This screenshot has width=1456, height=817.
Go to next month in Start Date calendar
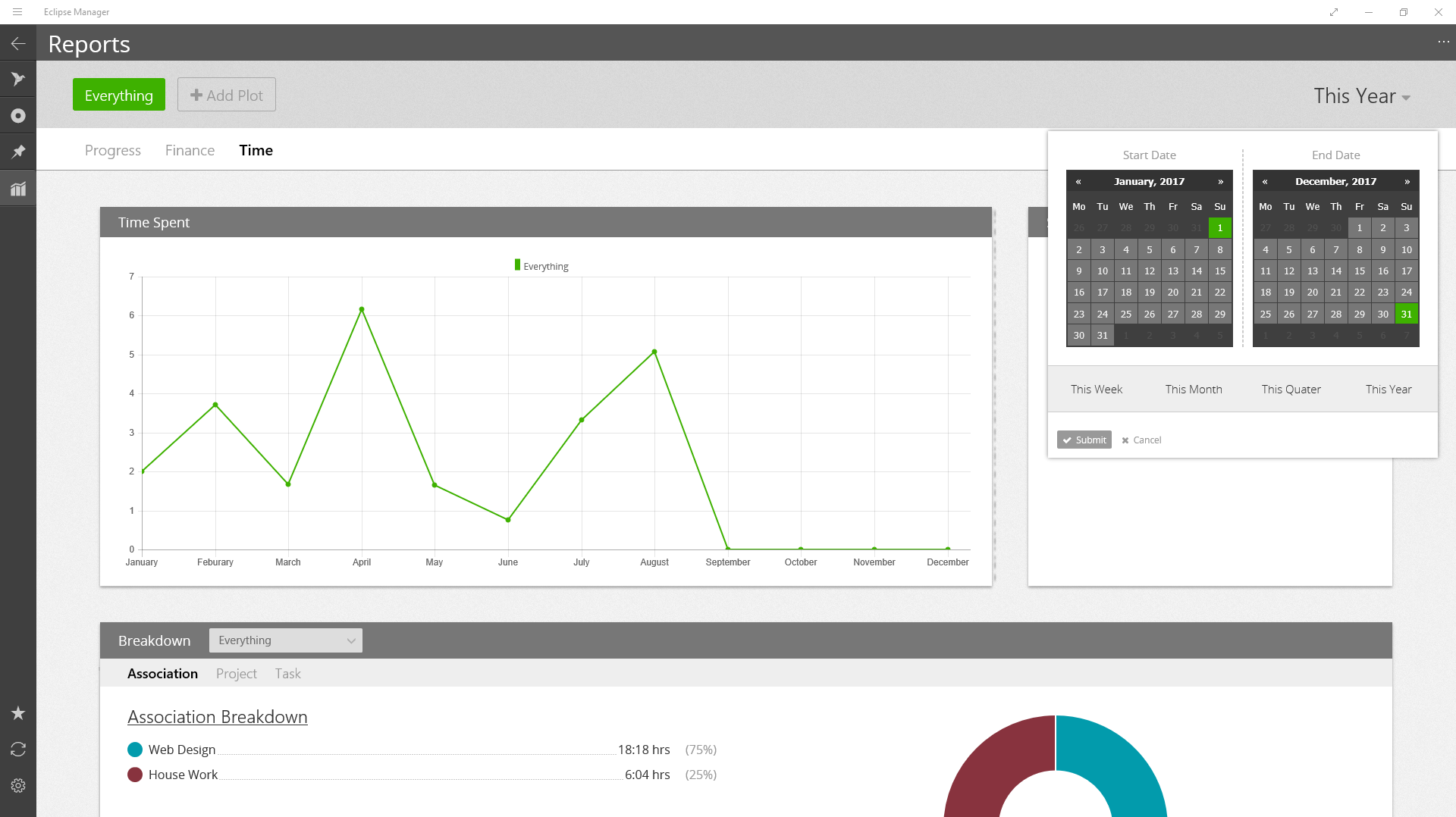pyautogui.click(x=1220, y=182)
